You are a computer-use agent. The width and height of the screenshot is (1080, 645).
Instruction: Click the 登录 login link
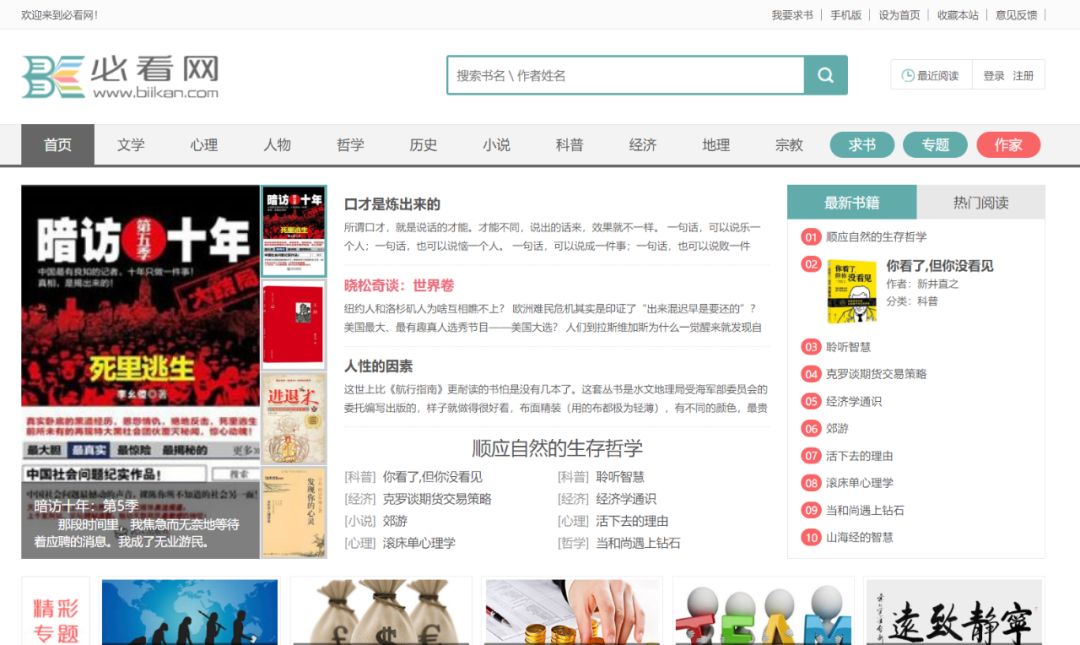[x=996, y=74]
